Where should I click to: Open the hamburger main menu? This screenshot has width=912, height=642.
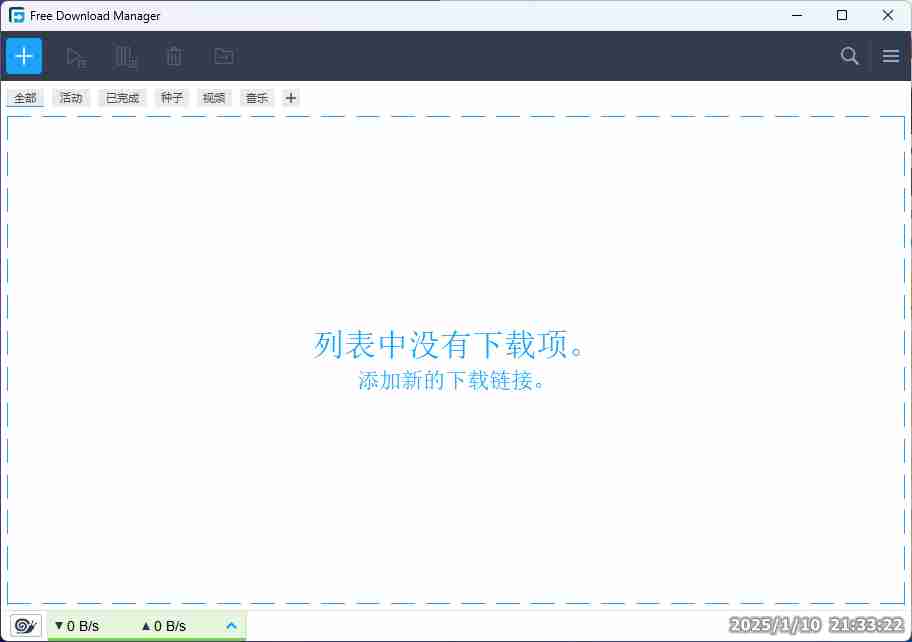click(891, 56)
